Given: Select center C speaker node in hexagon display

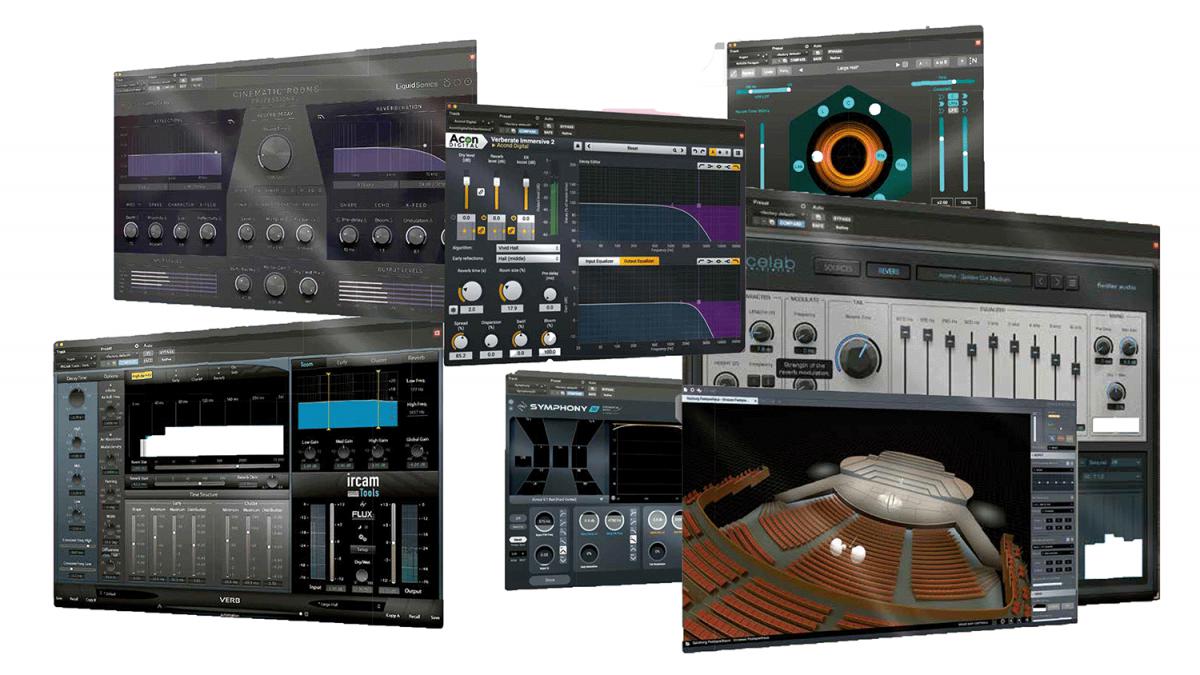Looking at the screenshot, I should pos(849,103).
